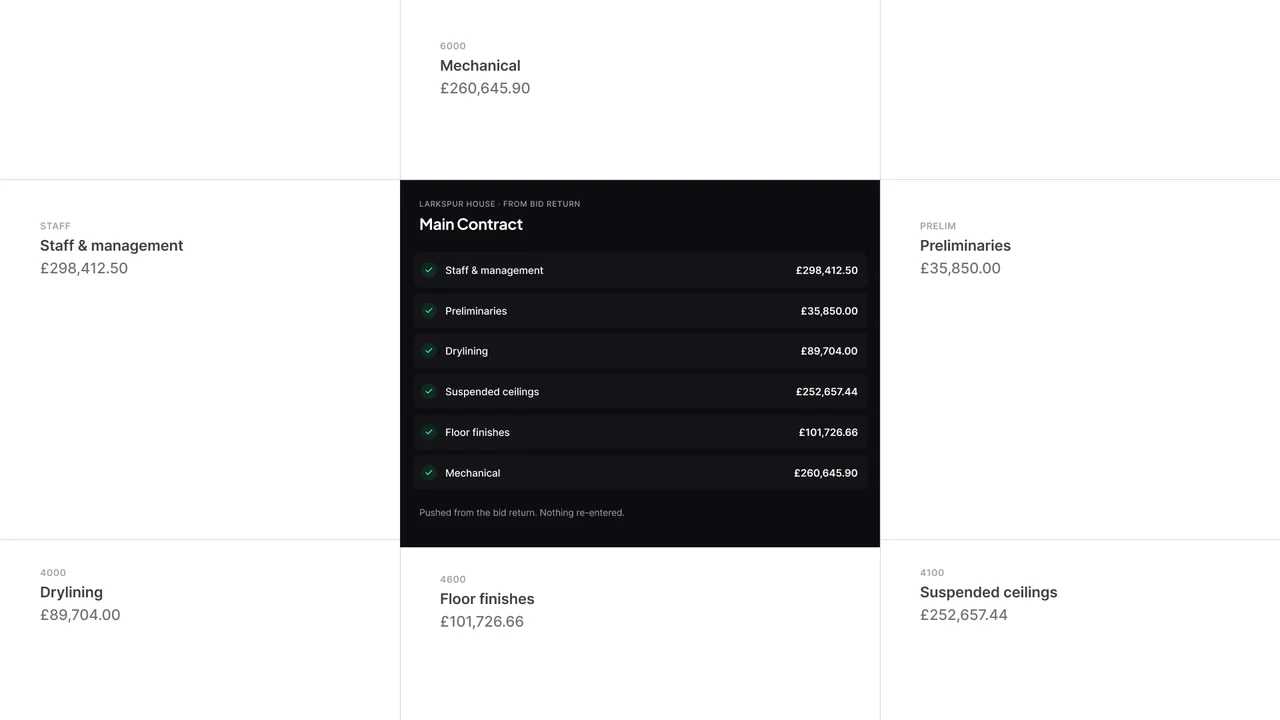The width and height of the screenshot is (1280, 720).
Task: Toggle the Mechanical row check mark
Action: click(x=429, y=473)
